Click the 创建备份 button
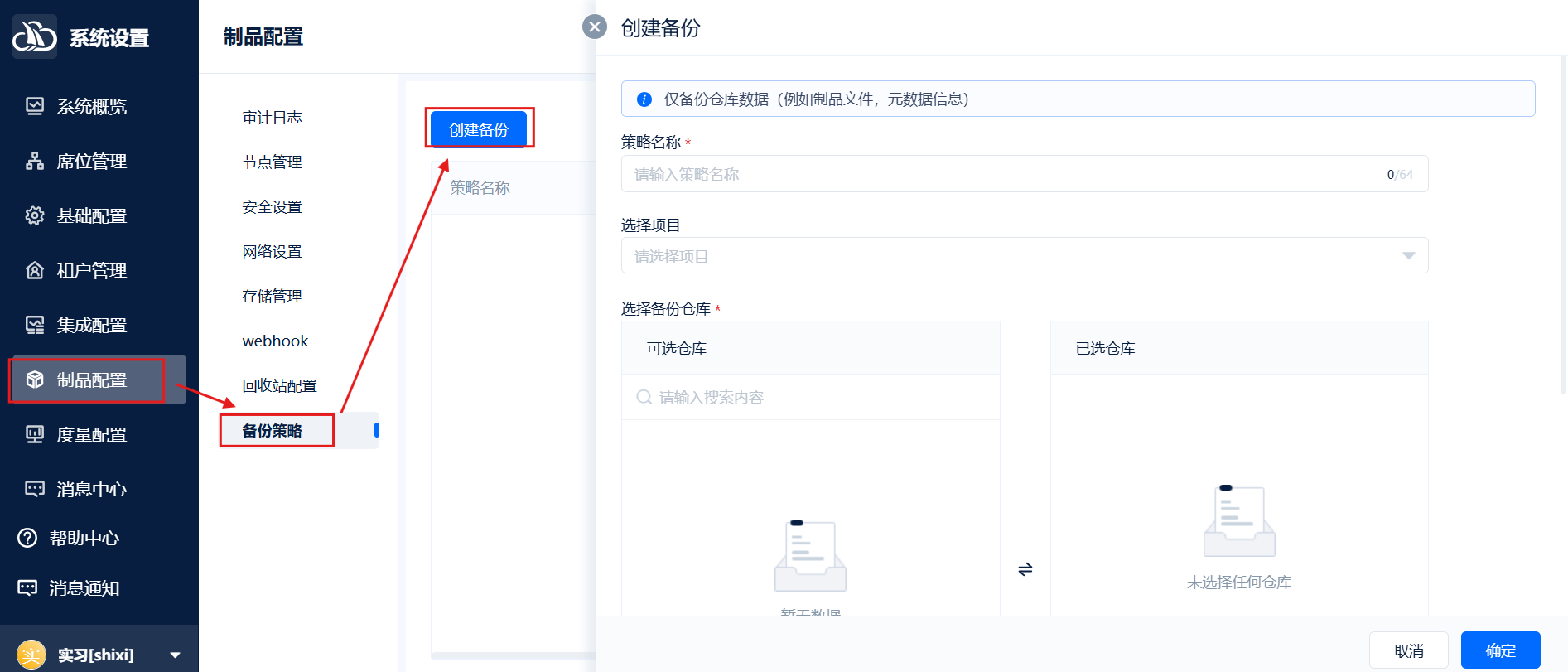Screen dimensions: 1568x672 click(x=479, y=129)
